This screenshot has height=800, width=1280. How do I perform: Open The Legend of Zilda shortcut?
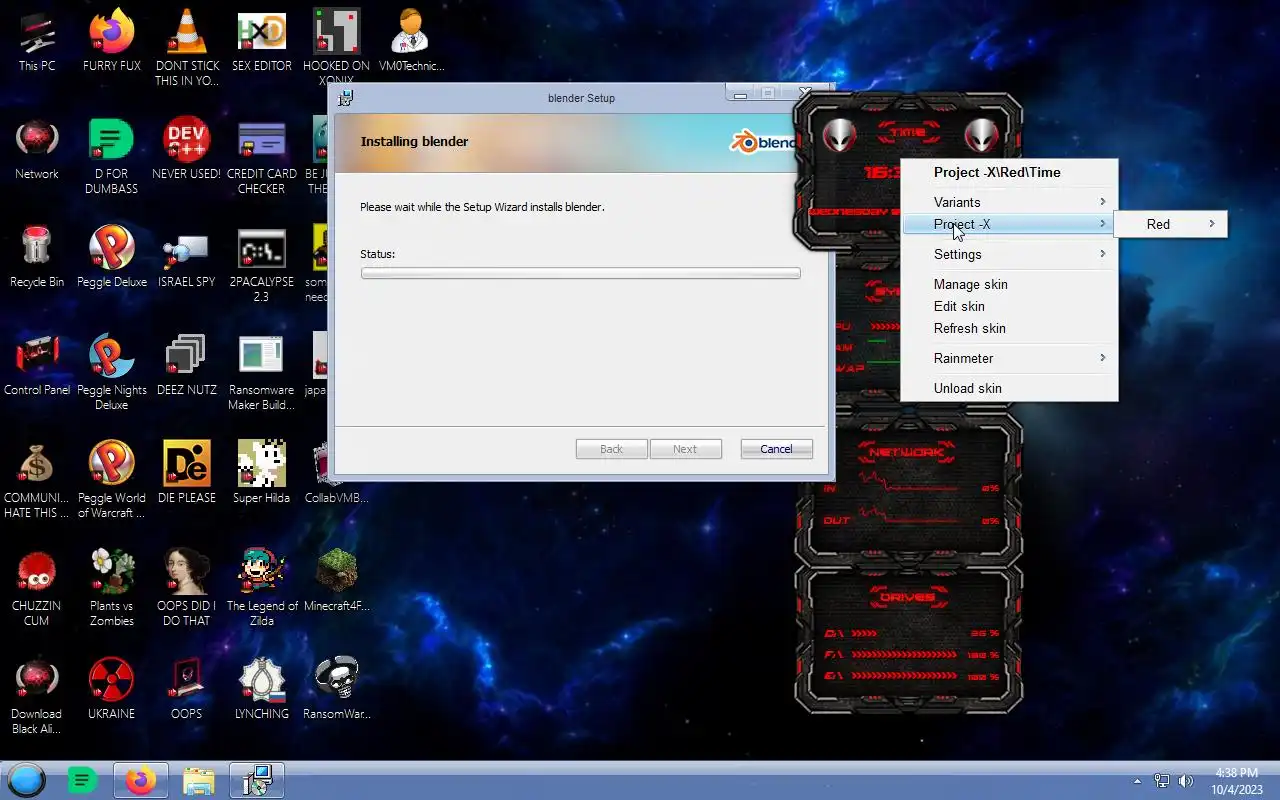262,587
